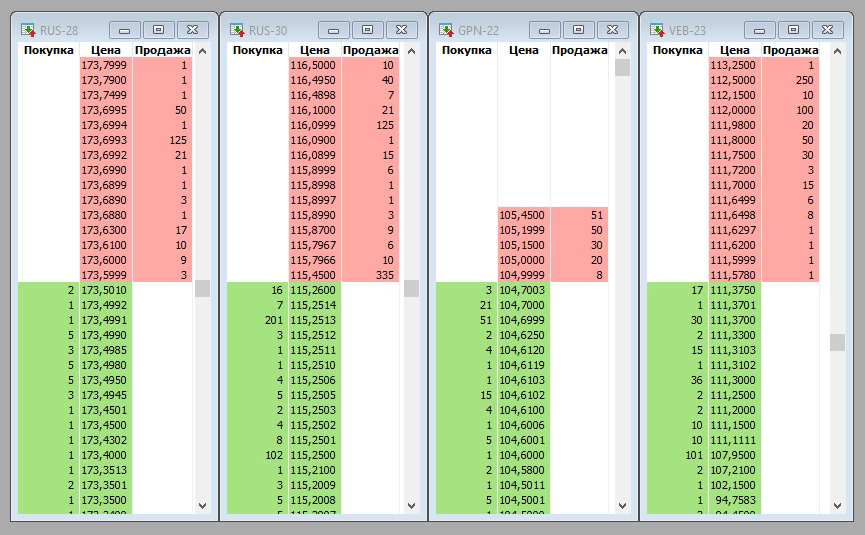Close the VEB-23 order book window

827,30
